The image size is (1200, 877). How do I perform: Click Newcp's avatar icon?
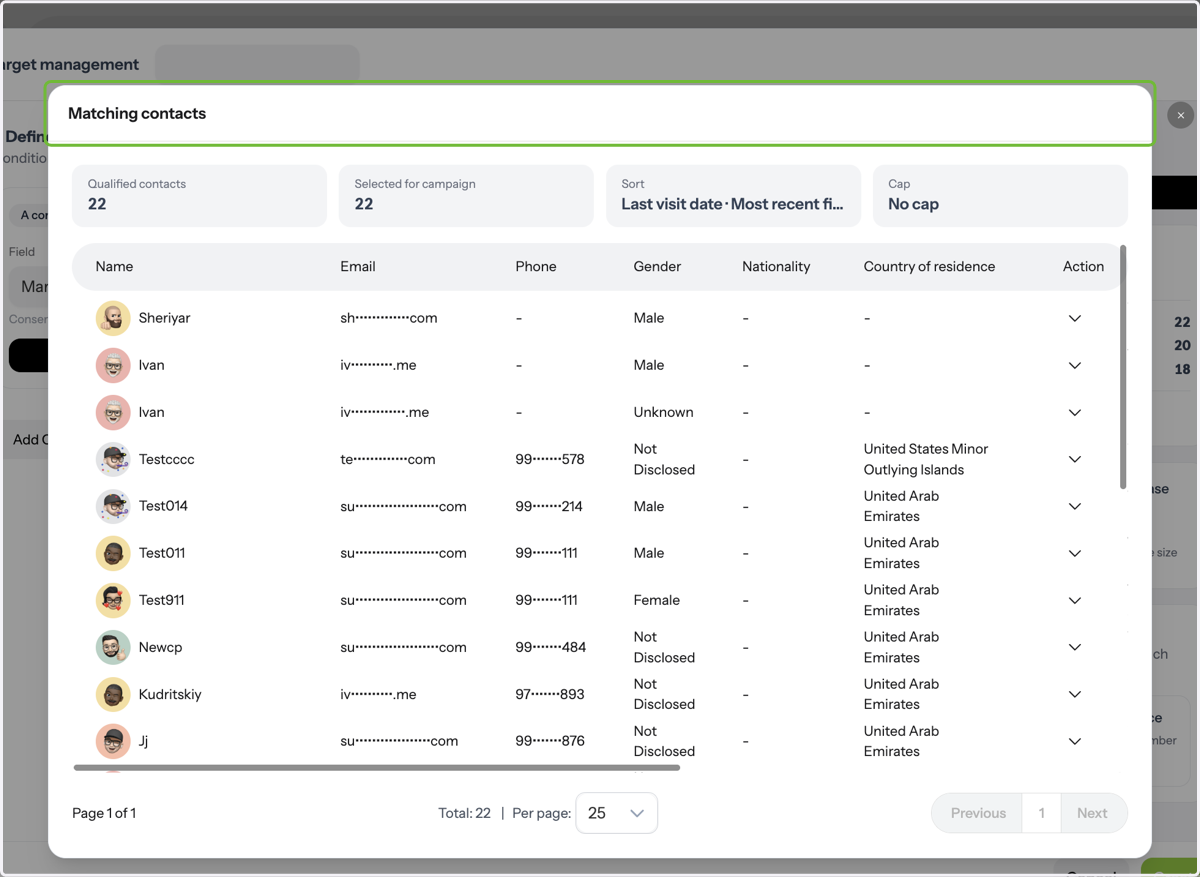pos(113,647)
